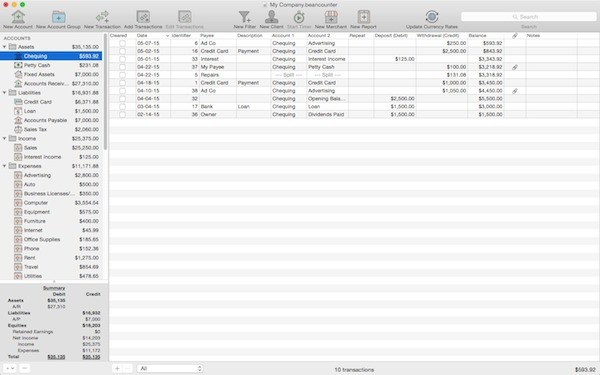Click the remove transaction minus button
The width and height of the screenshot is (600, 375).
[x=127, y=368]
